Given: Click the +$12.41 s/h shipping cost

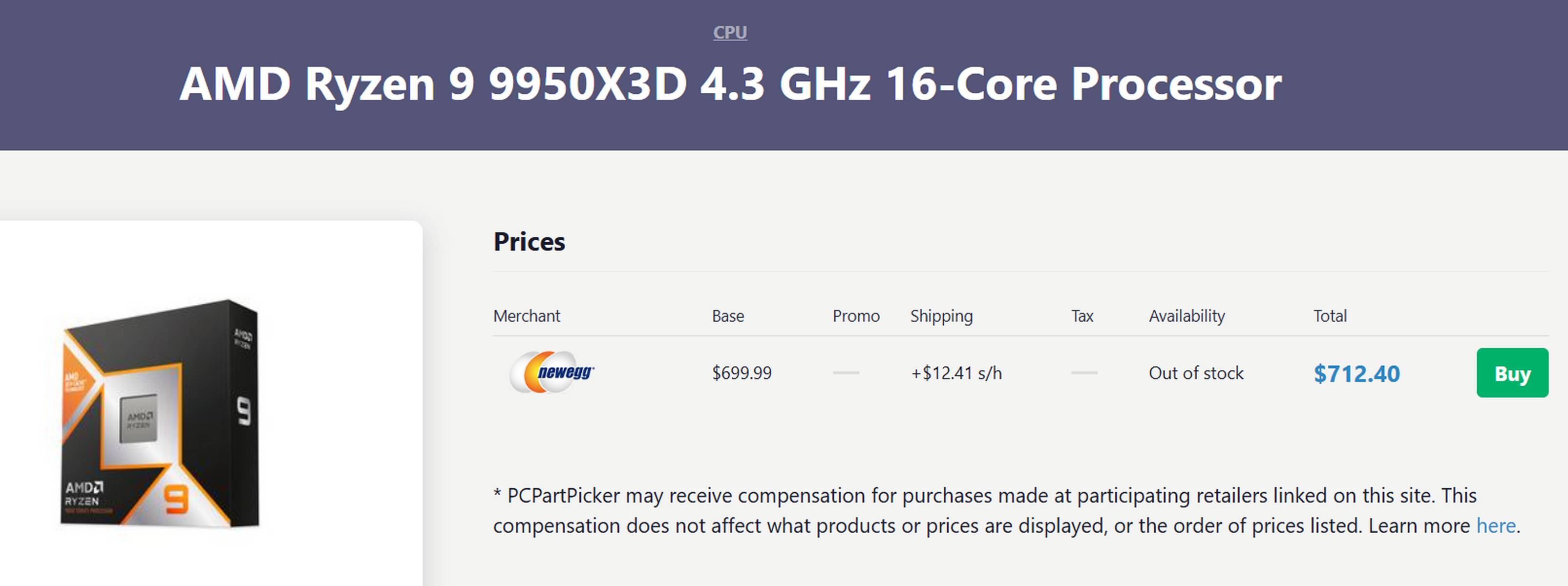Looking at the screenshot, I should point(955,373).
